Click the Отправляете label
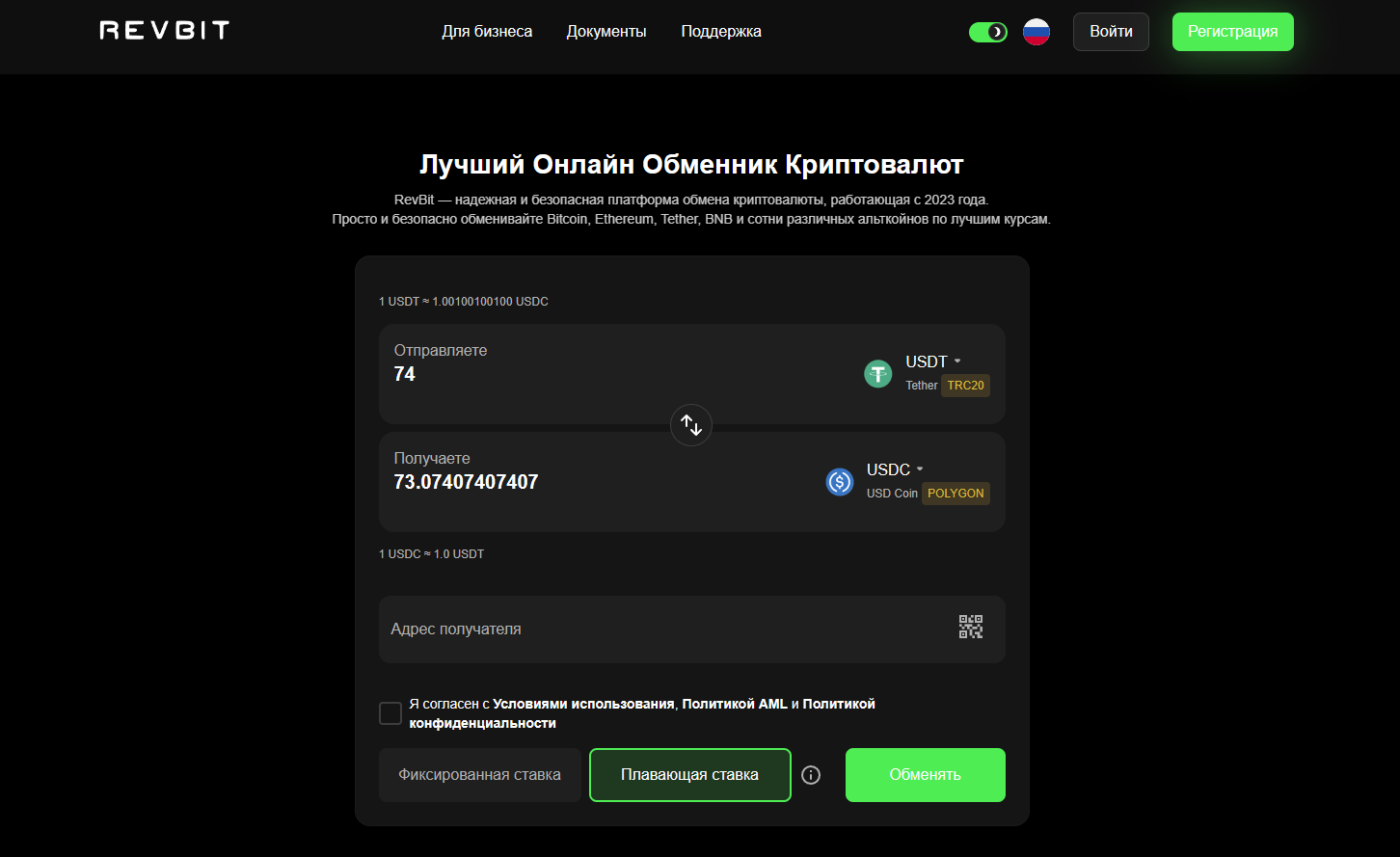 point(441,351)
